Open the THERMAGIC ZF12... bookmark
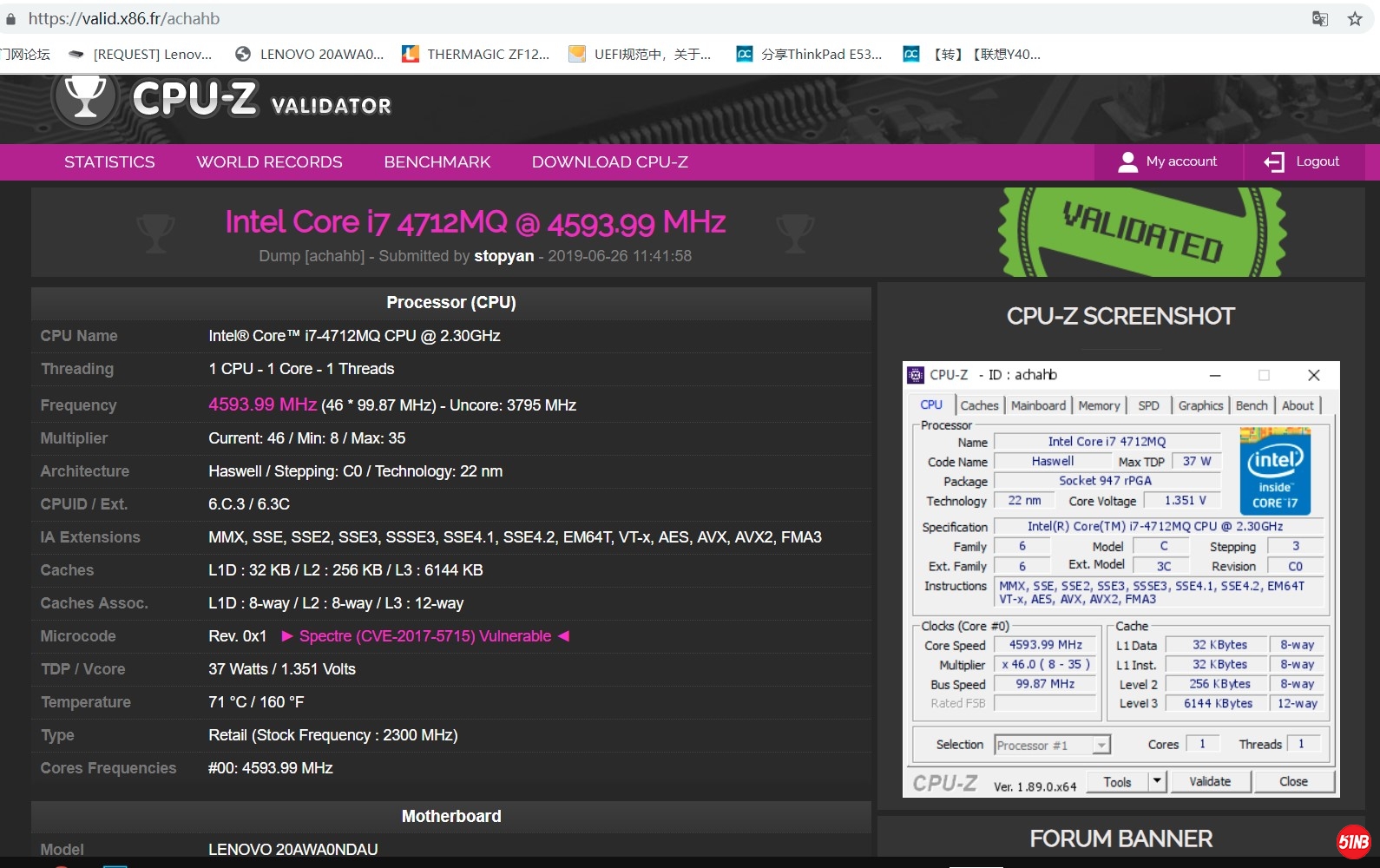Image resolution: width=1380 pixels, height=868 pixels. click(x=476, y=54)
